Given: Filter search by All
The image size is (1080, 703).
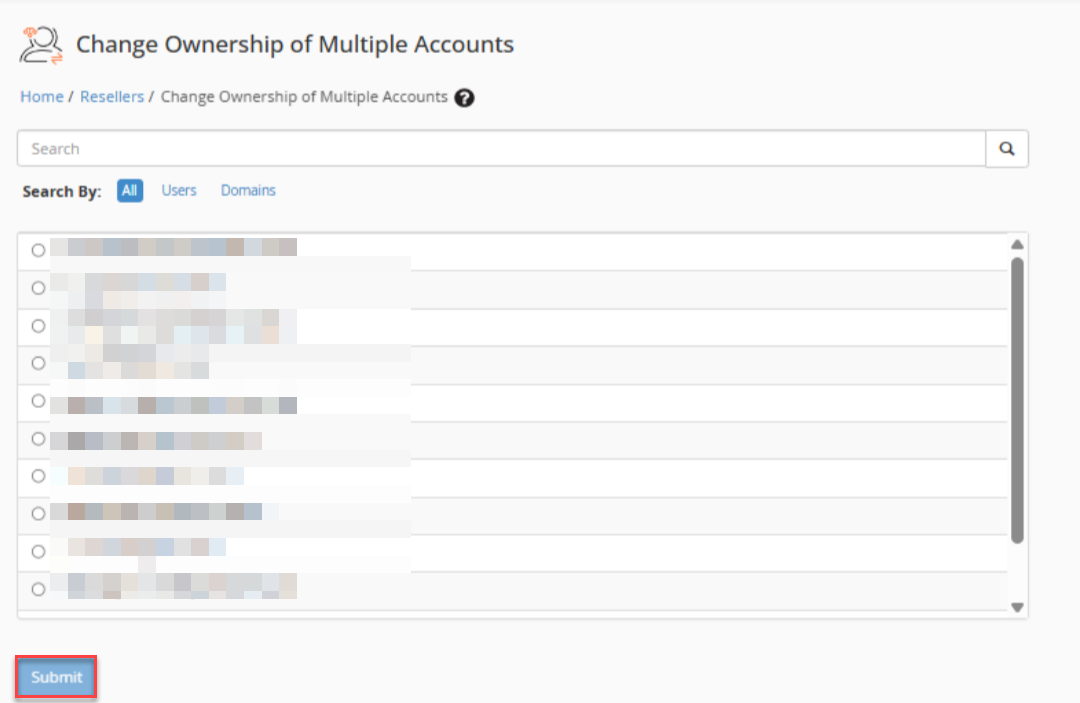Looking at the screenshot, I should (129, 191).
